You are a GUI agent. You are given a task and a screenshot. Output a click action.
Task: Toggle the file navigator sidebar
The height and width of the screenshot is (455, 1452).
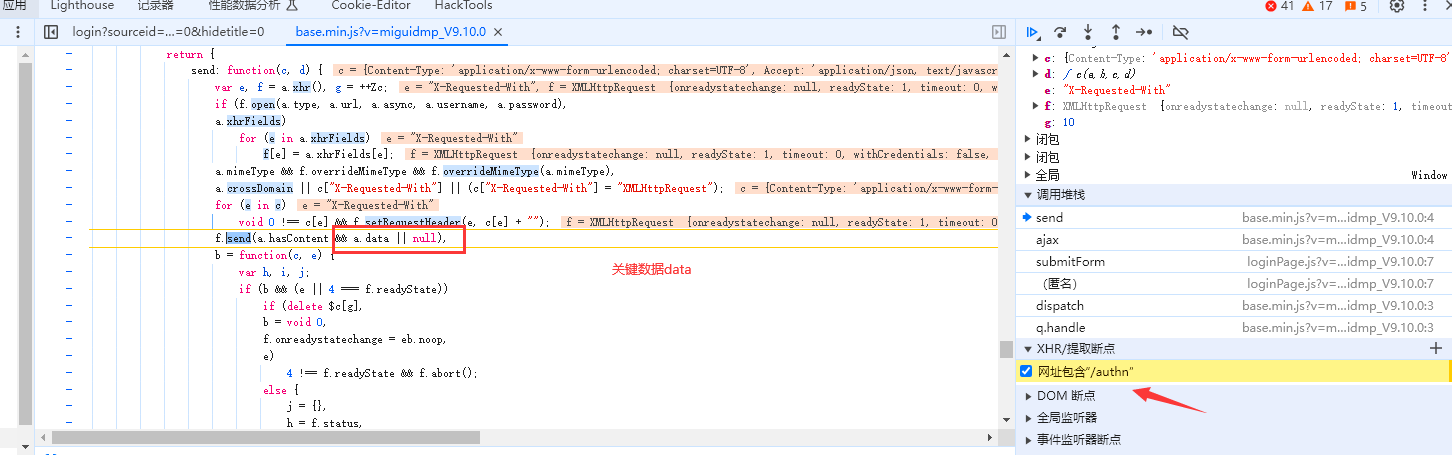click(51, 32)
